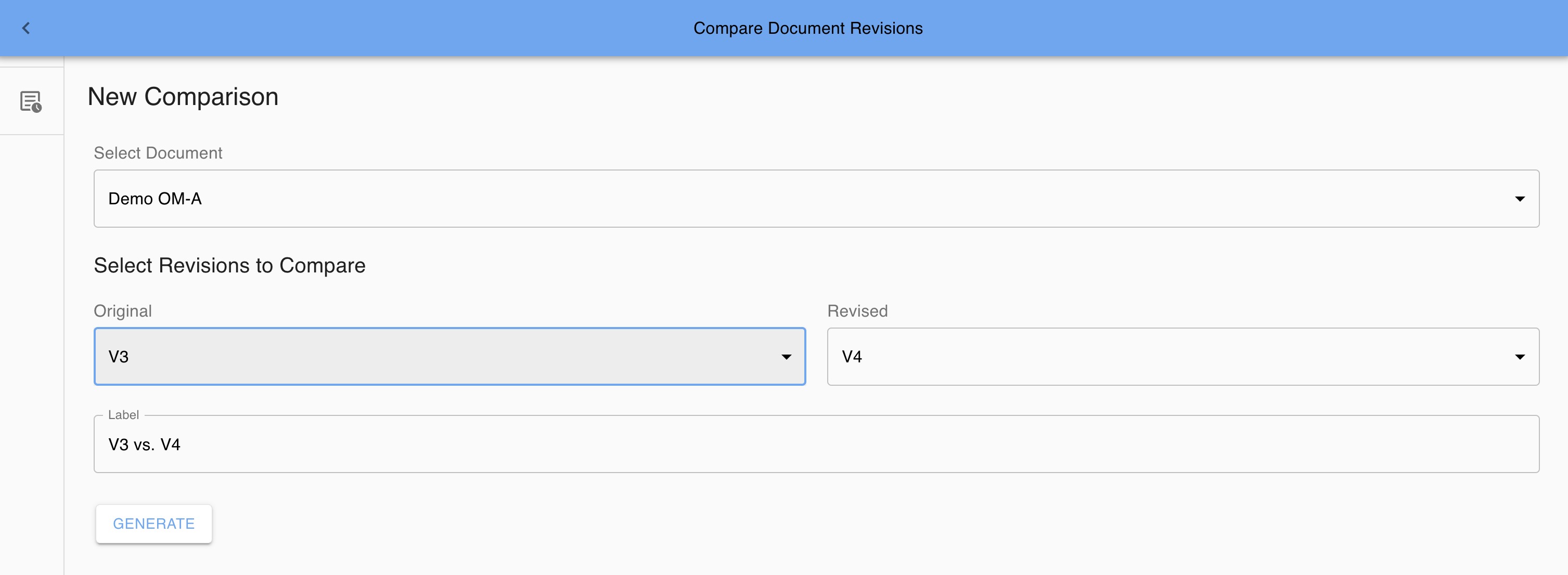
Task: Click the Revised revision dropdown arrow
Action: [x=1519, y=357]
